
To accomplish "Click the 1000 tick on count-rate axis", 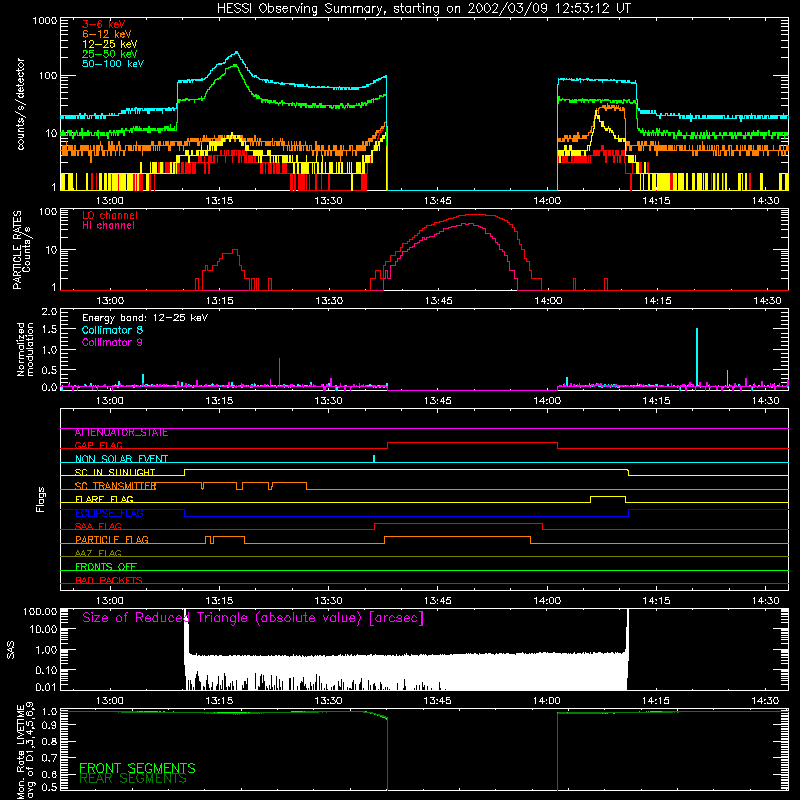I will tap(45, 21).
